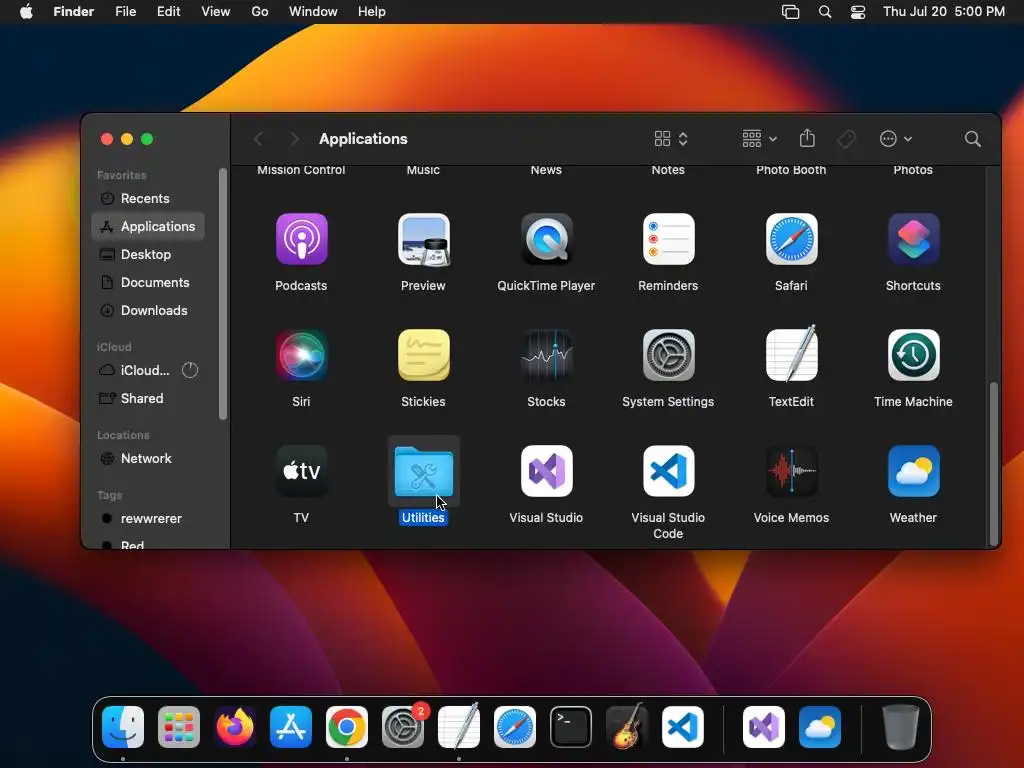Click the Reminders app icon

coord(668,239)
